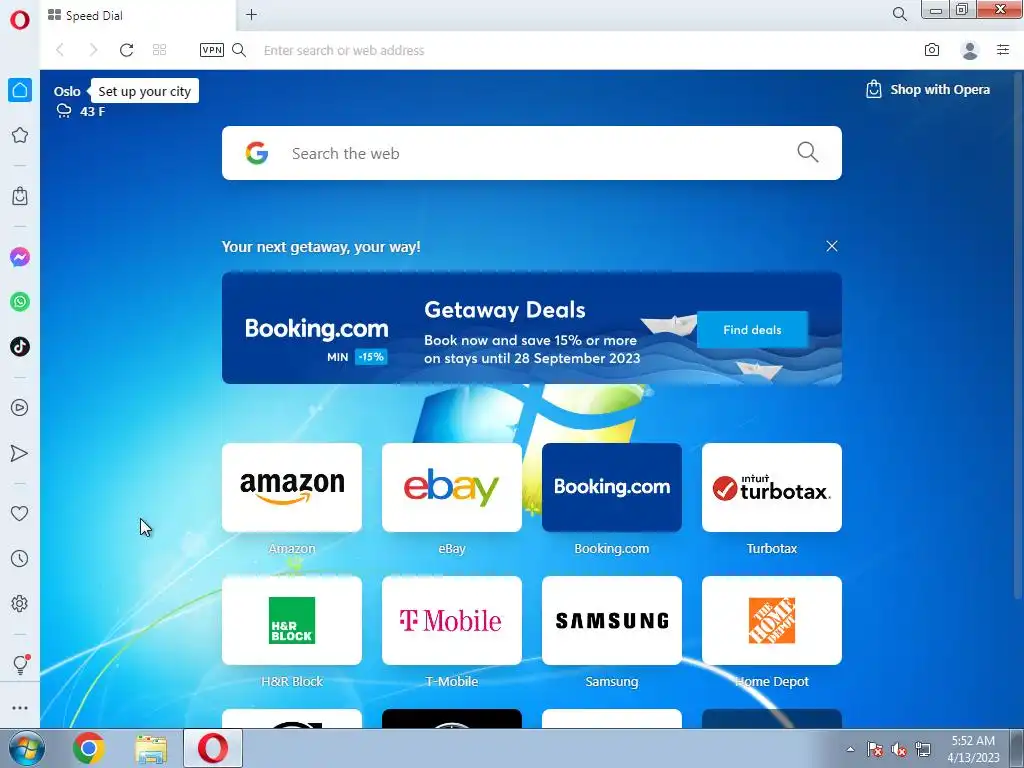This screenshot has width=1024, height=768.
Task: Open the Easy Setup sliders icon
Action: click(x=1003, y=50)
